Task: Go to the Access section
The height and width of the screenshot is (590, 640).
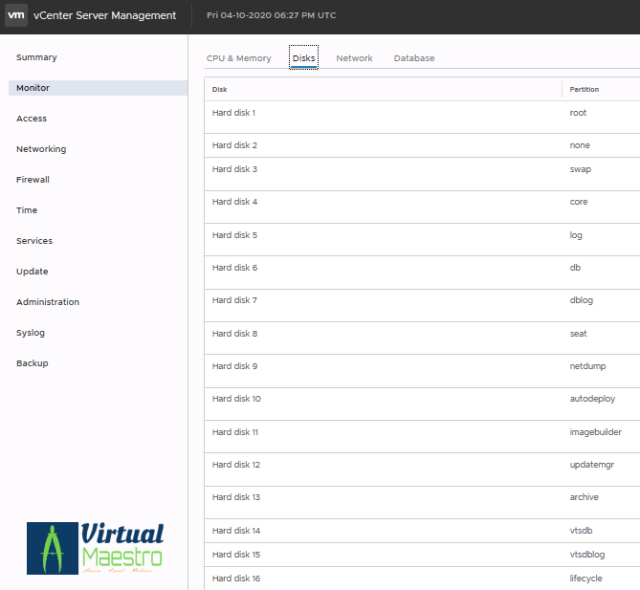Action: [x=31, y=119]
